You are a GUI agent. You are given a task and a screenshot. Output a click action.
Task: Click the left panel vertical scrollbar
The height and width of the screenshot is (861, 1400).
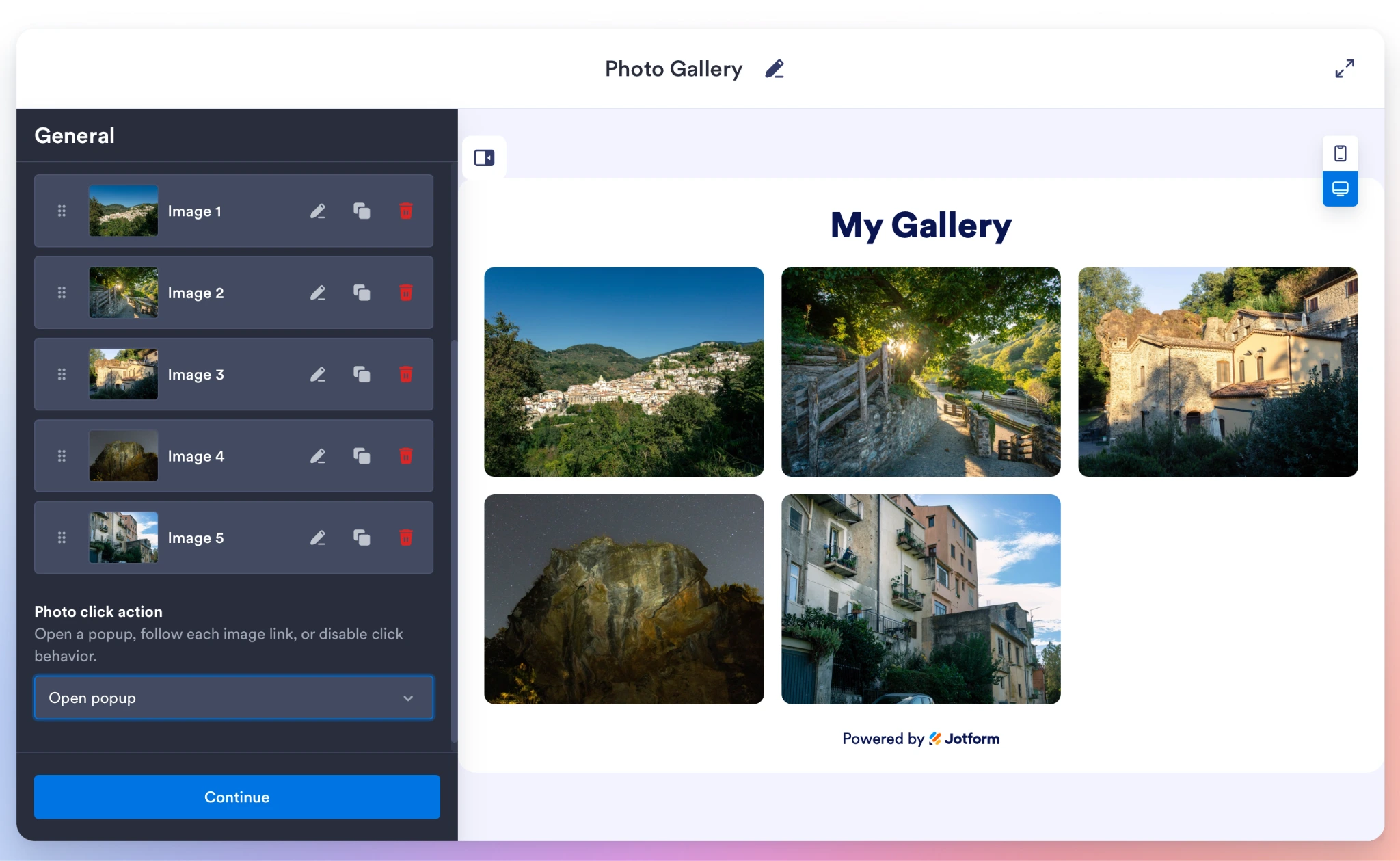click(x=454, y=540)
